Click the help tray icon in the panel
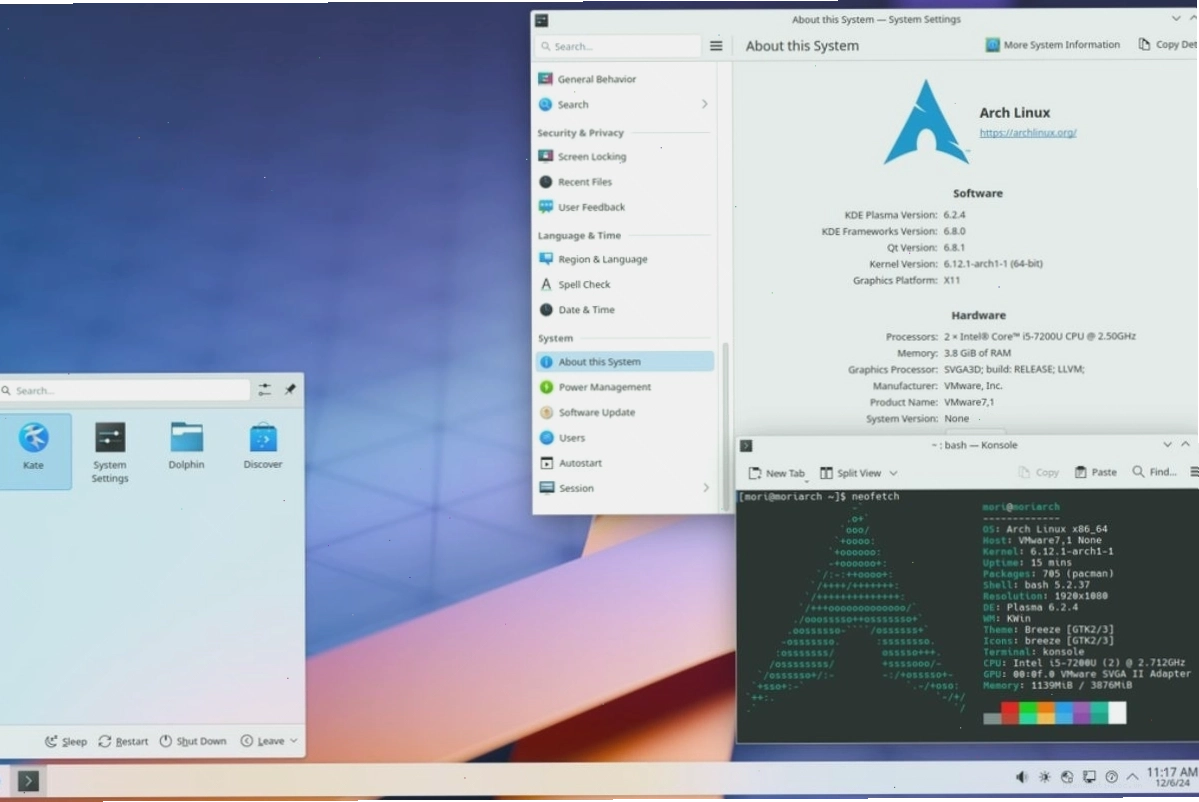This screenshot has width=1199, height=802. pyautogui.click(x=1112, y=777)
